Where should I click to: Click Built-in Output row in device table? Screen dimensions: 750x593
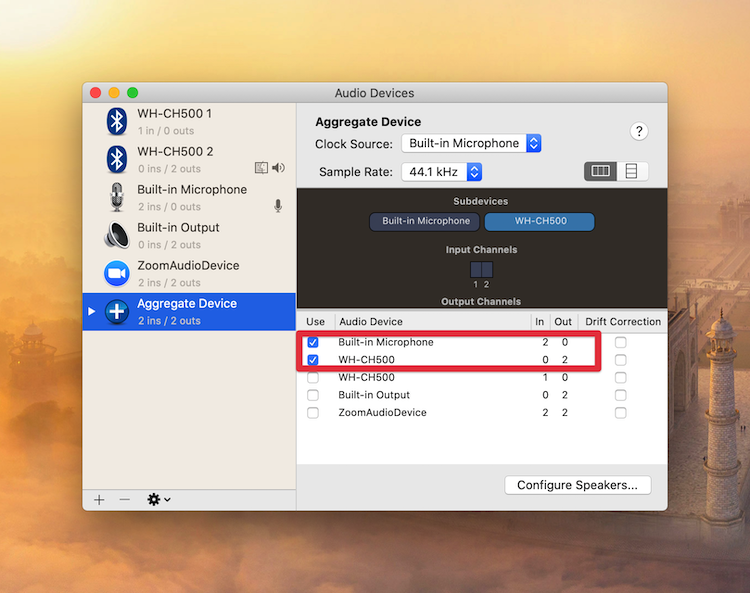click(482, 395)
